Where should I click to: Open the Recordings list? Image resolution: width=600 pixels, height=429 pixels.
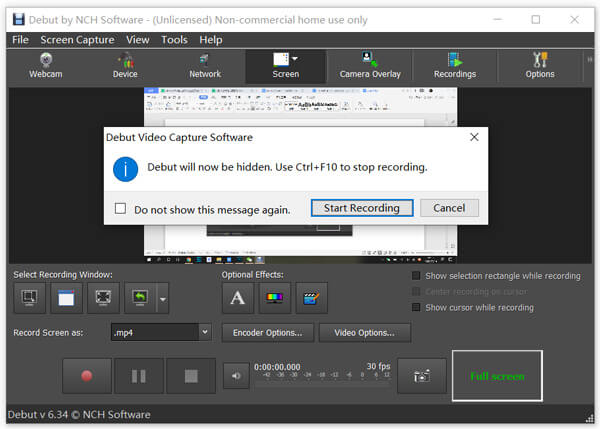455,66
